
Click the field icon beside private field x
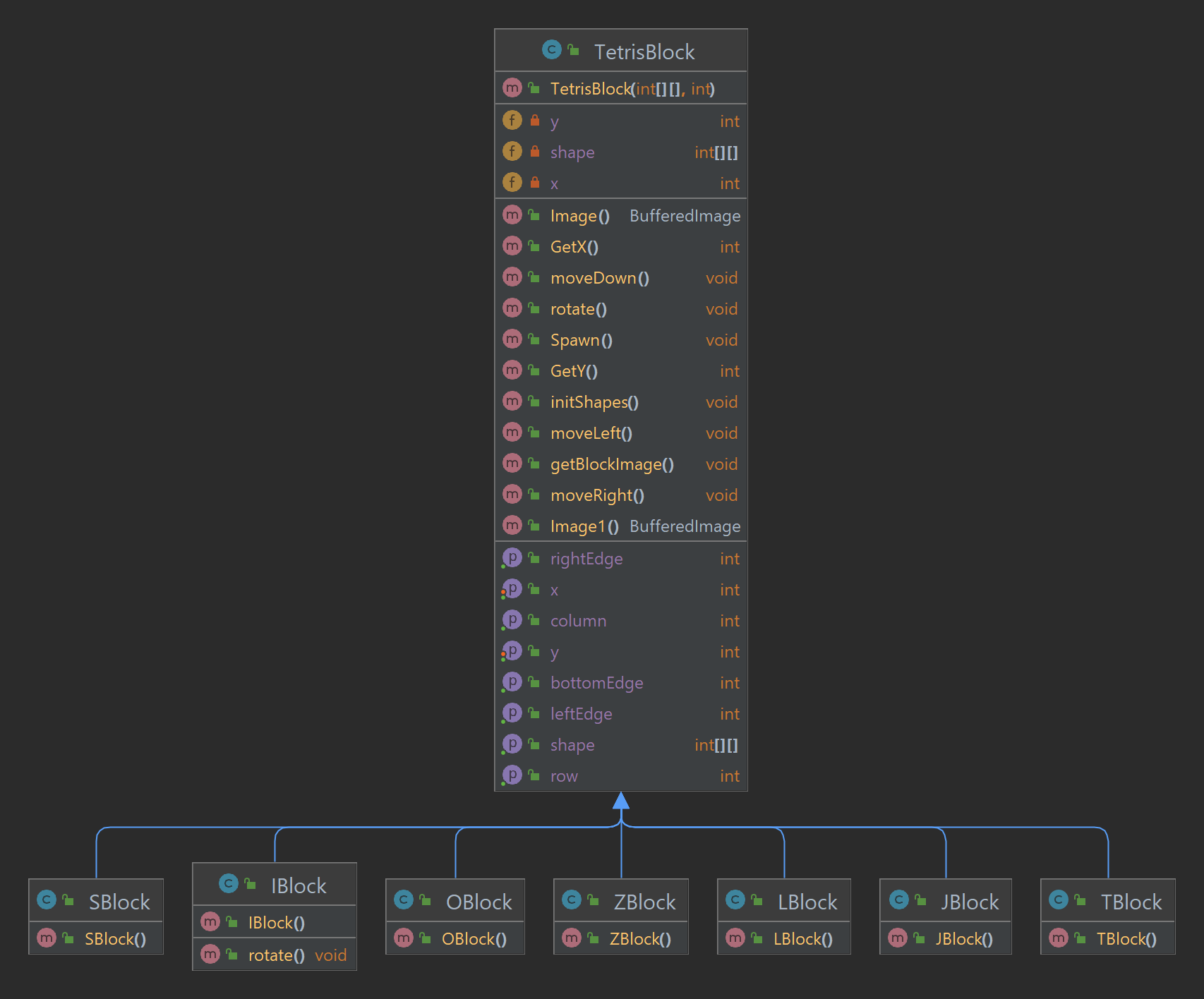(512, 182)
